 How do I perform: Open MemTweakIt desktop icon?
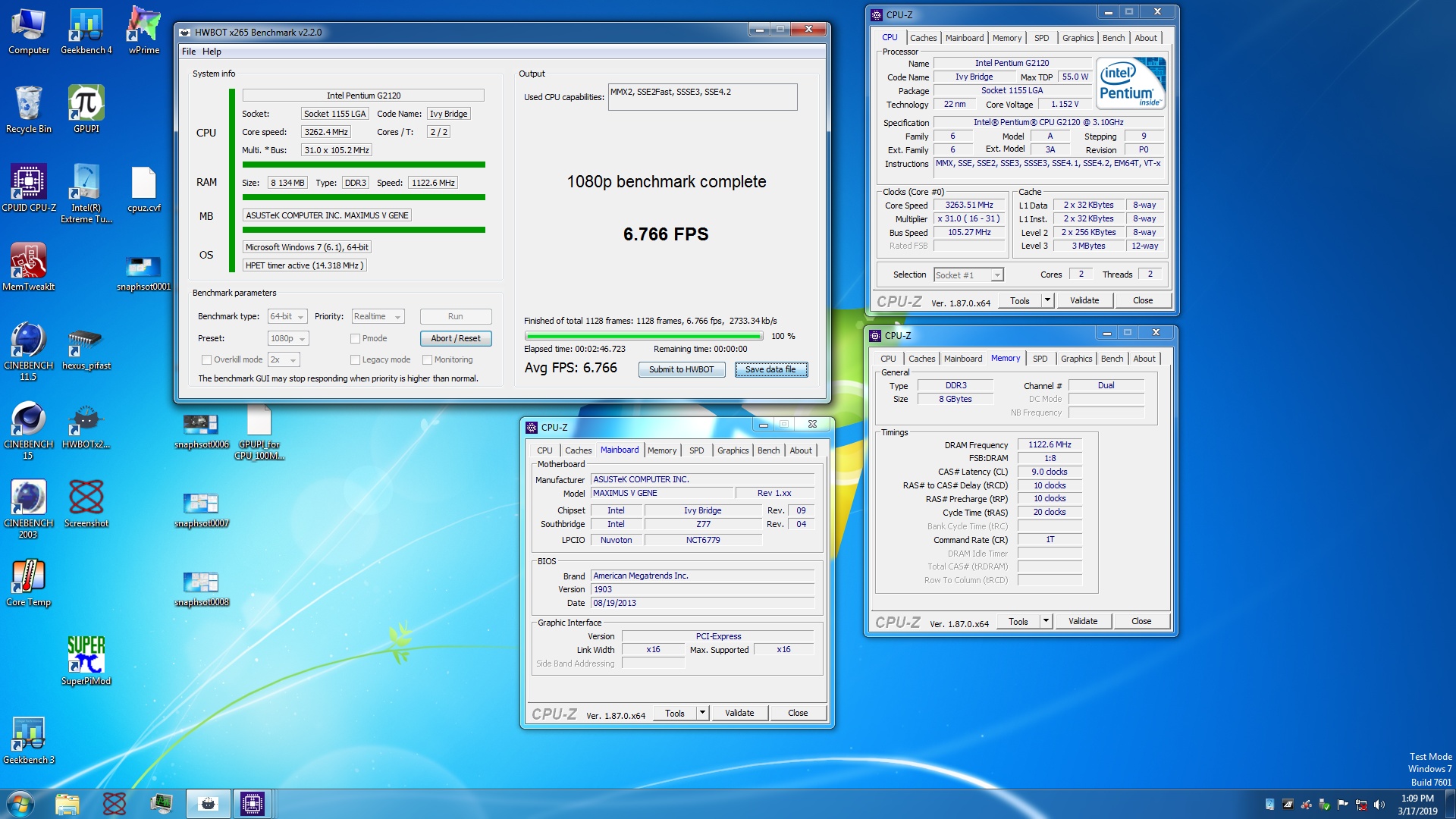29,267
